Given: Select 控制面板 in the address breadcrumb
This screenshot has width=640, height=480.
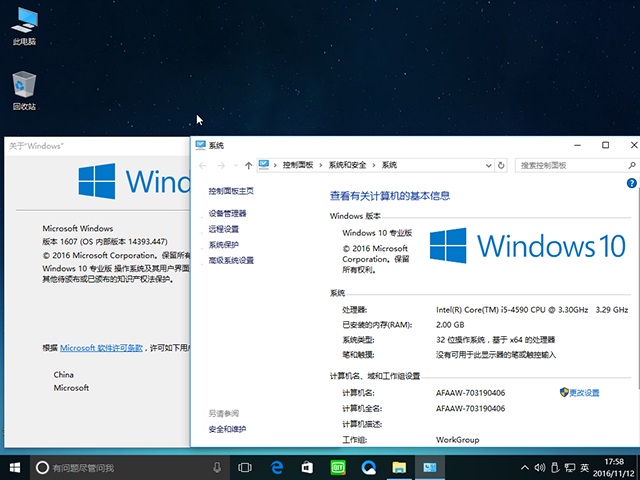Looking at the screenshot, I should pos(298,165).
